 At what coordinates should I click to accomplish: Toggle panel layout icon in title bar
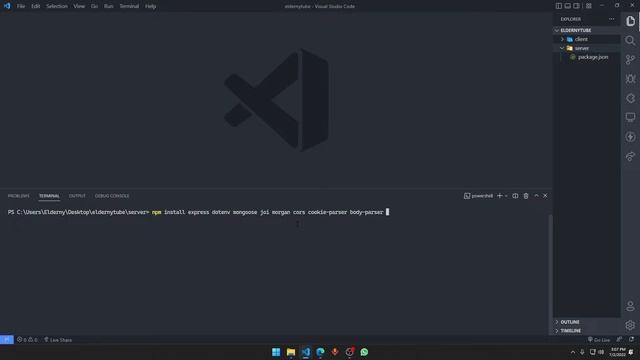coord(568,6)
